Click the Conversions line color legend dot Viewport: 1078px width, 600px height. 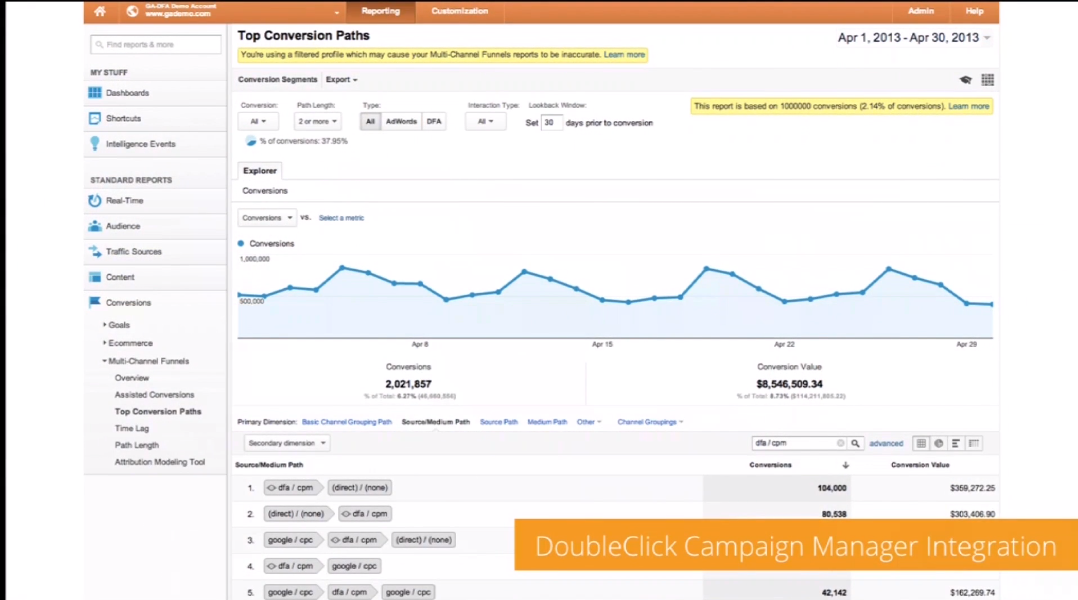coord(241,243)
